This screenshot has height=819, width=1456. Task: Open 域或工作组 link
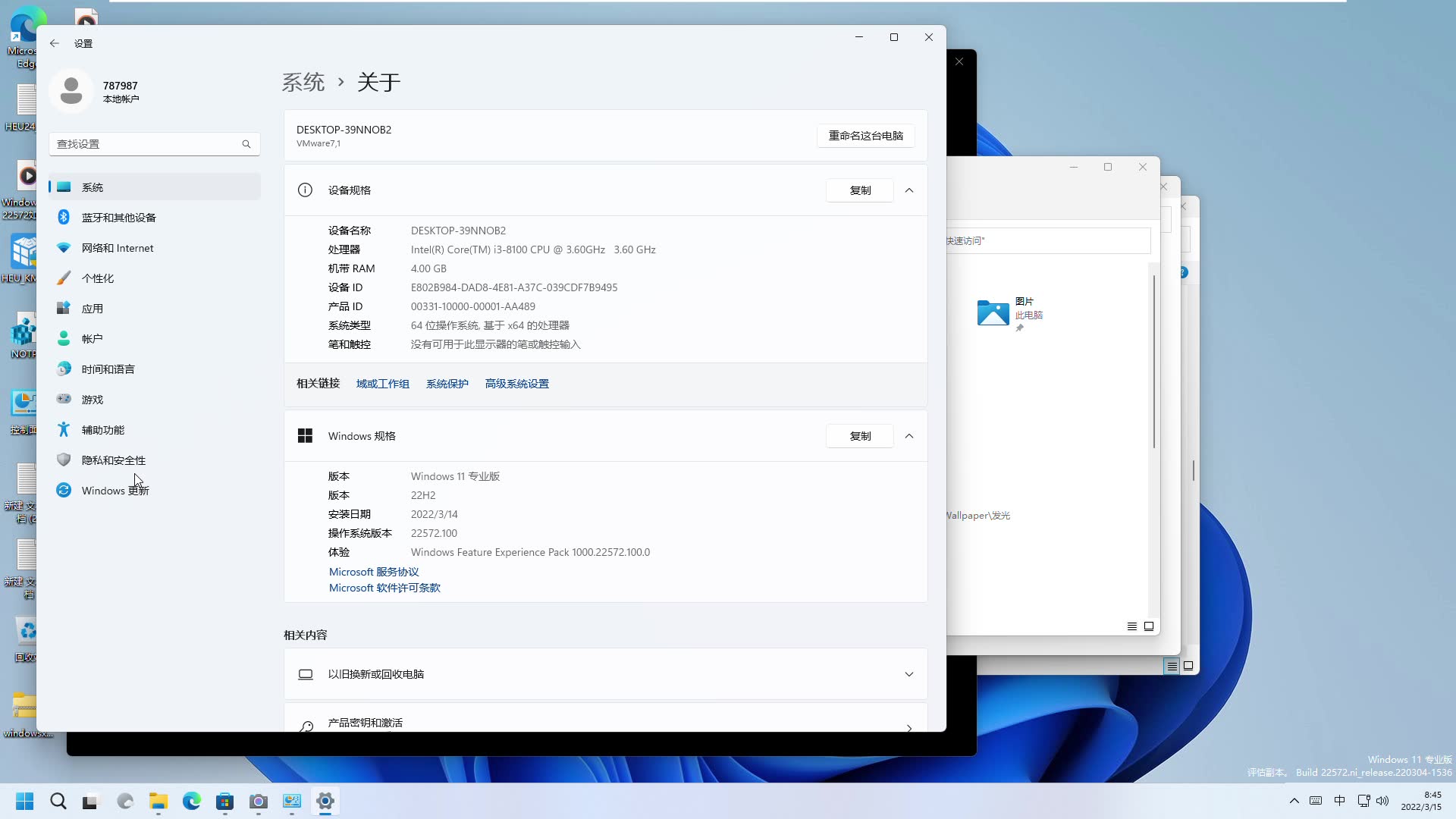(x=383, y=384)
